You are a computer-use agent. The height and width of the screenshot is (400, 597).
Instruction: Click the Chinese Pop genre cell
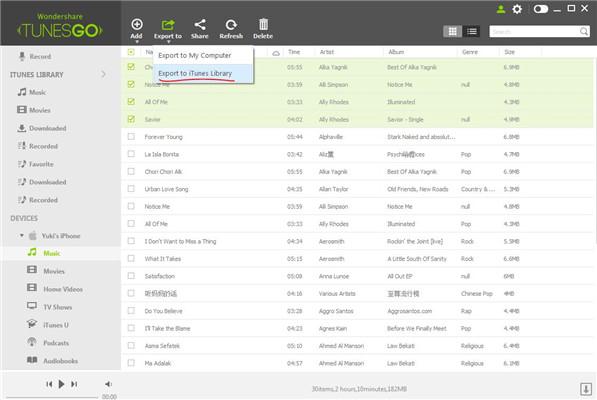point(477,294)
